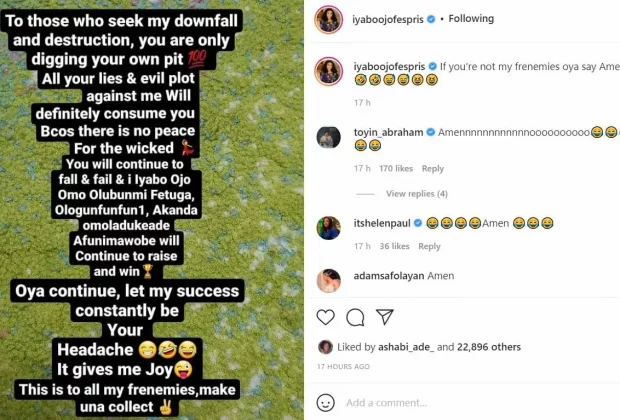Open itshelenpaul's profile avatar
The width and height of the screenshot is (620, 420).
[329, 228]
